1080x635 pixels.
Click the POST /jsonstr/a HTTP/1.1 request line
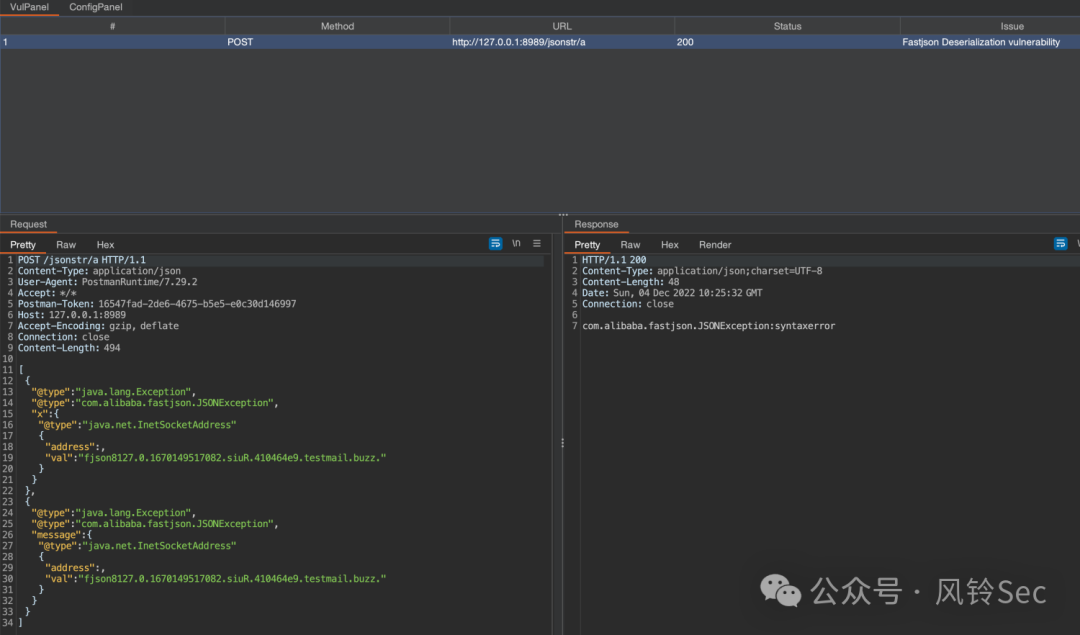(x=82, y=260)
